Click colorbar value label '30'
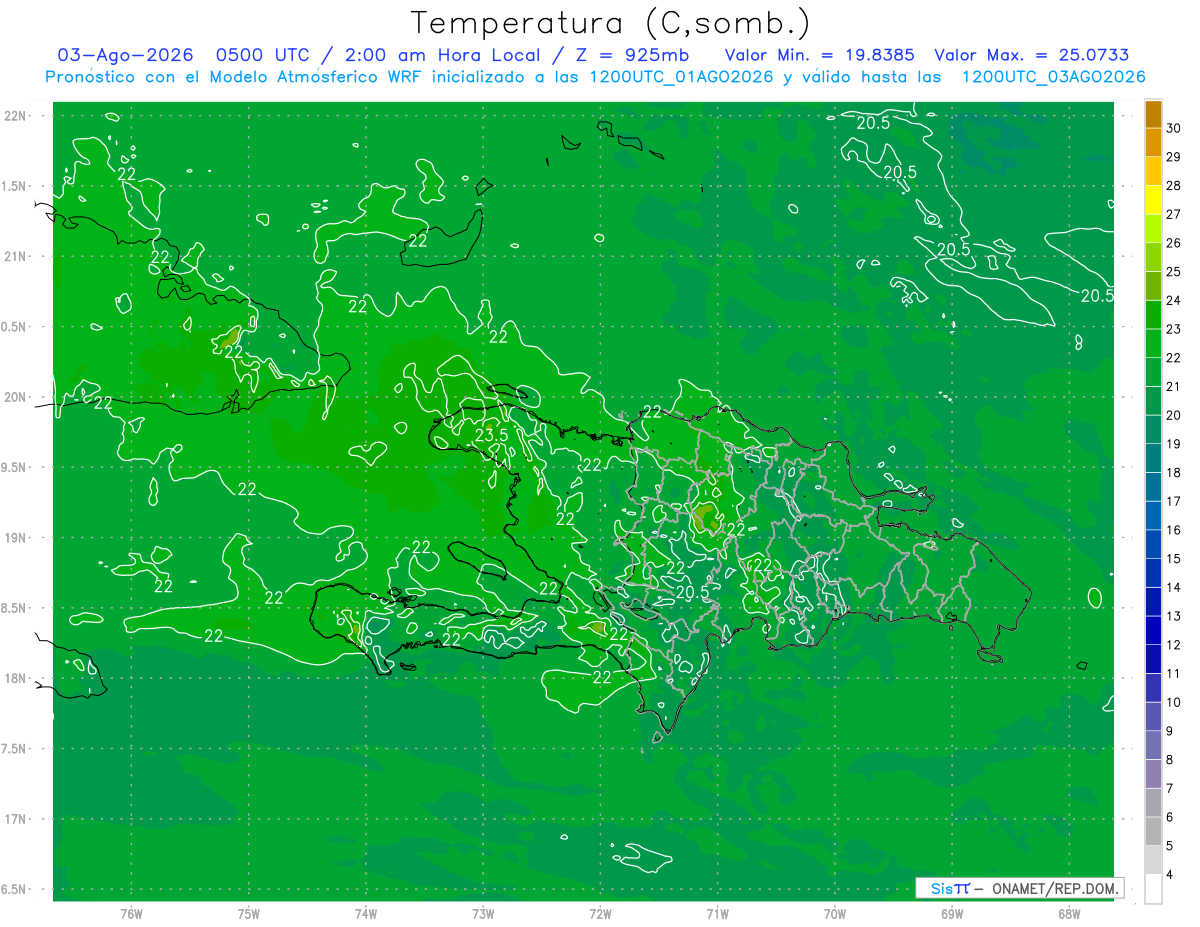The width and height of the screenshot is (1200, 927). click(x=1174, y=128)
